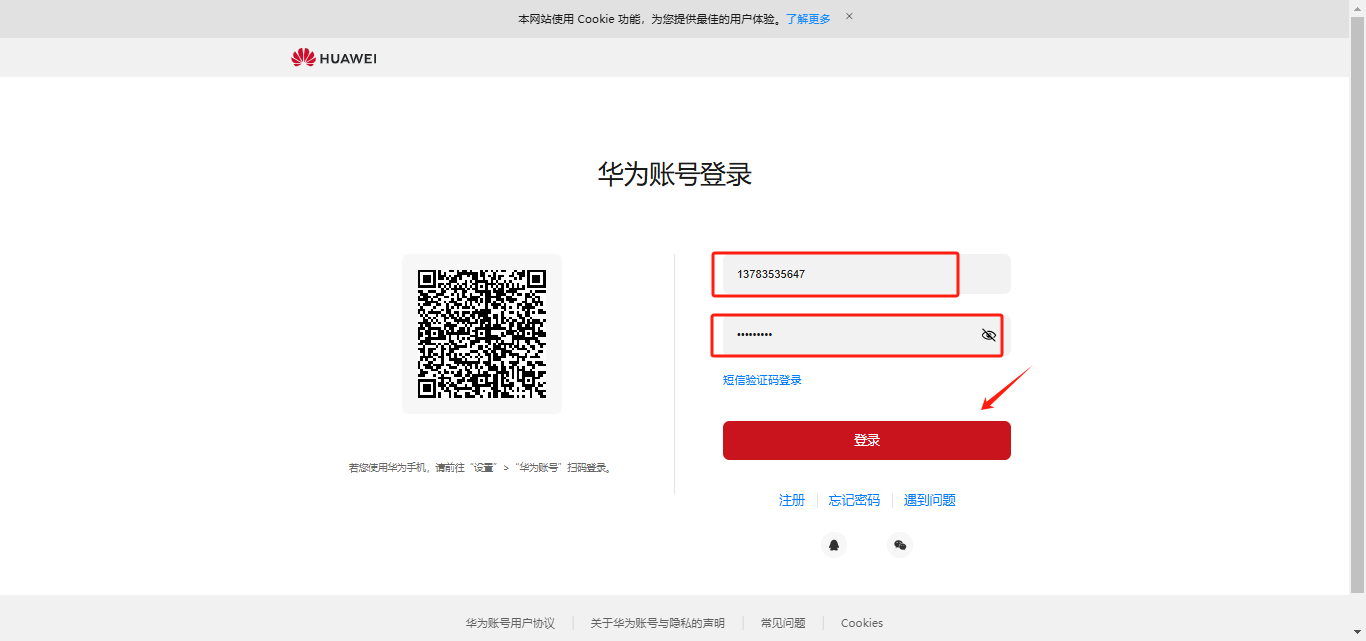This screenshot has width=1366, height=641.
Task: Sign in with WeChat icon
Action: pyautogui.click(x=900, y=545)
